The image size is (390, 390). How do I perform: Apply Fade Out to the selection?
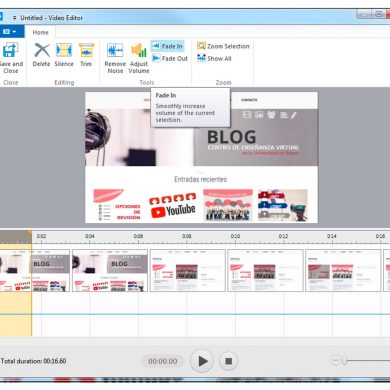click(170, 58)
